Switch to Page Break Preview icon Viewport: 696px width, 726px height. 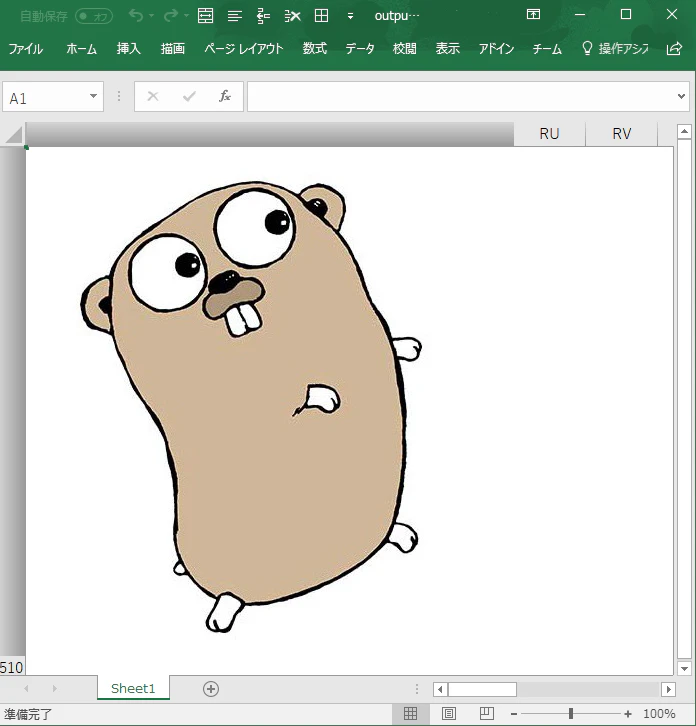[486, 713]
